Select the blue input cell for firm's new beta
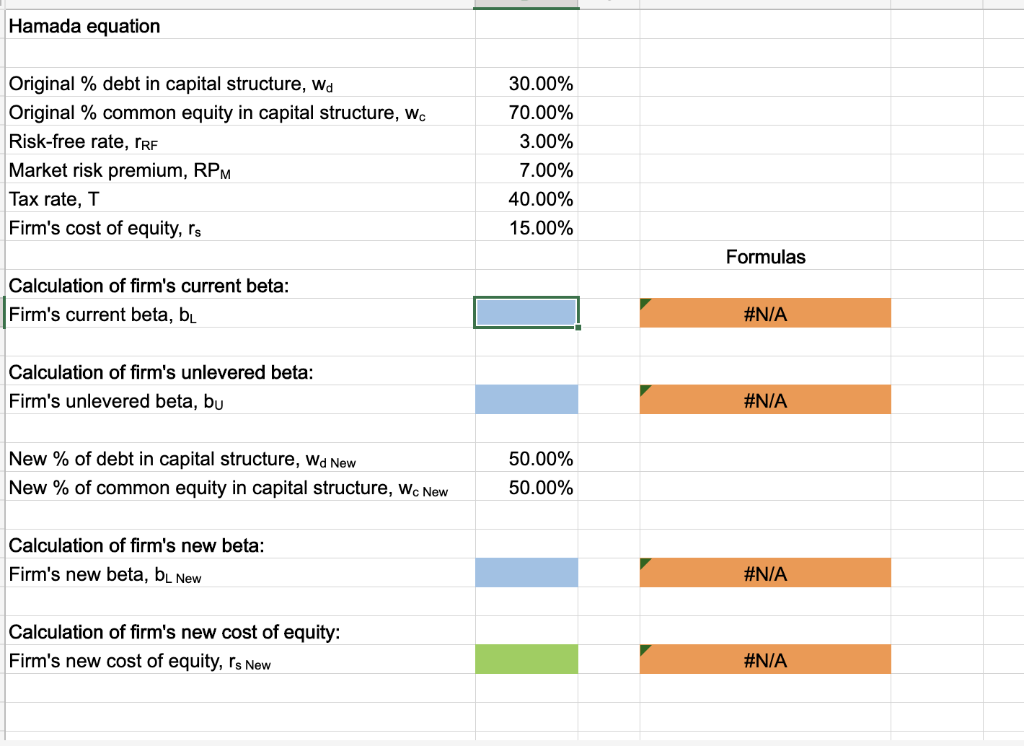1024x746 pixels. tap(527, 572)
